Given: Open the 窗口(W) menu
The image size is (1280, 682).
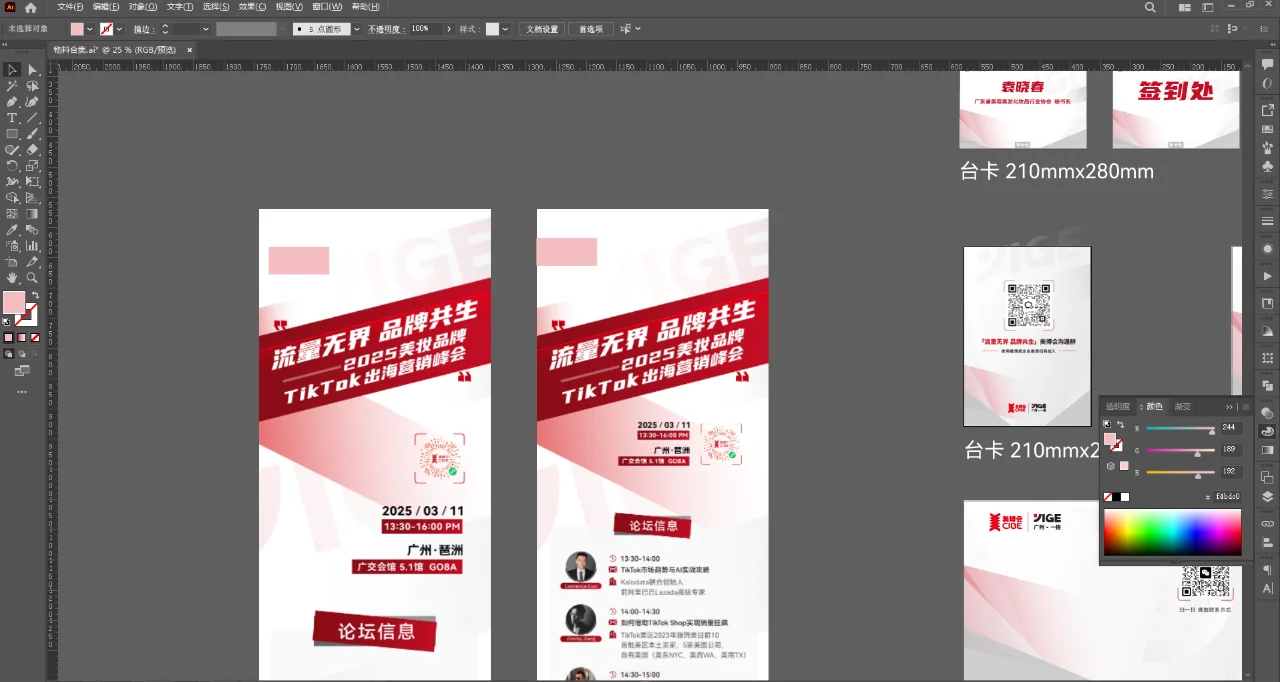Looking at the screenshot, I should 328,7.
